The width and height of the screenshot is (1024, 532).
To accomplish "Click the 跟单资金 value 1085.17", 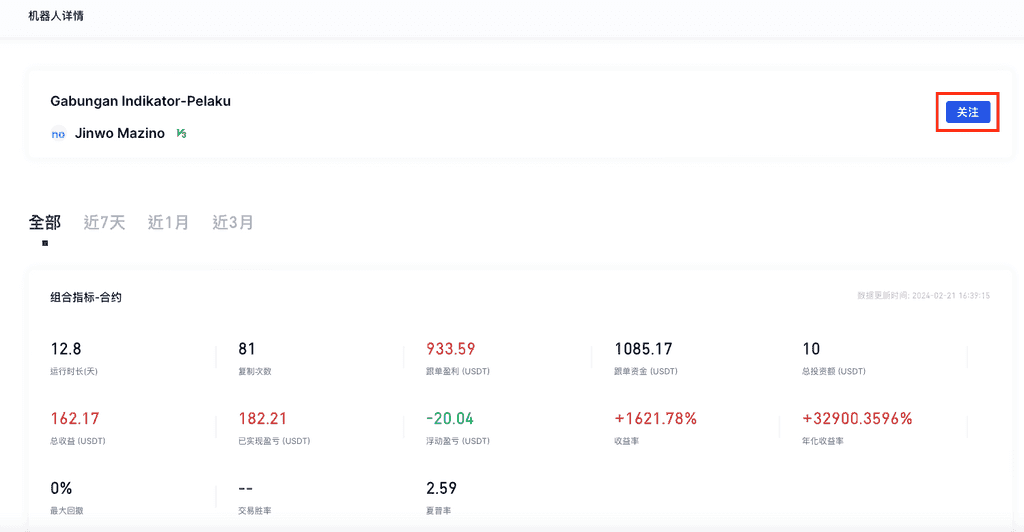I will 645,349.
